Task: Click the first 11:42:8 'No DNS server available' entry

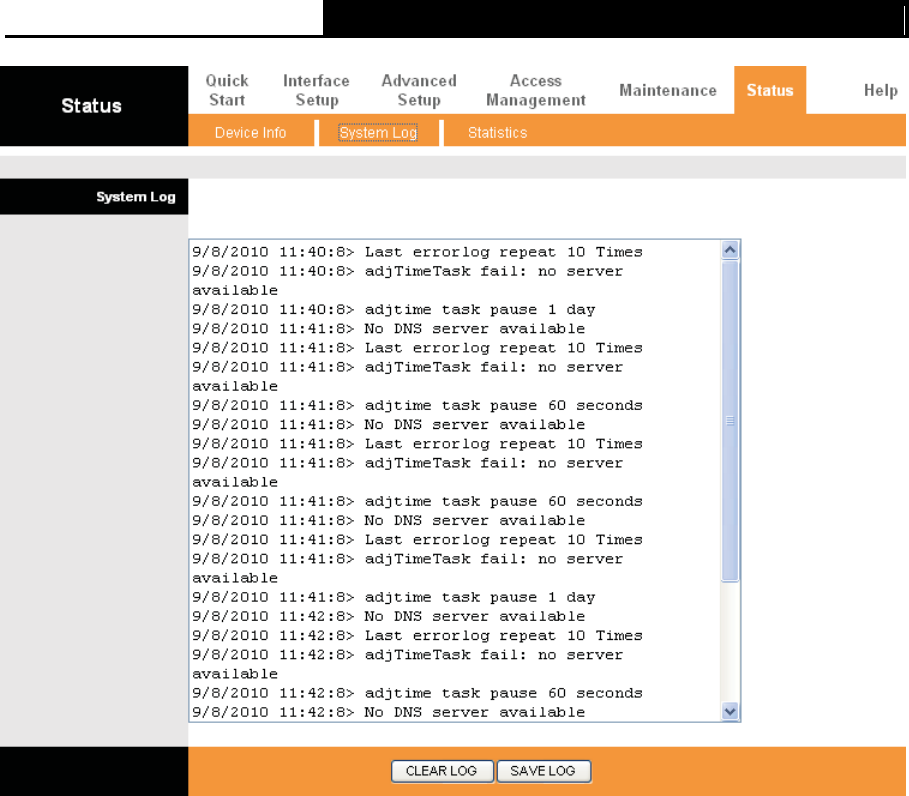Action: point(474,616)
